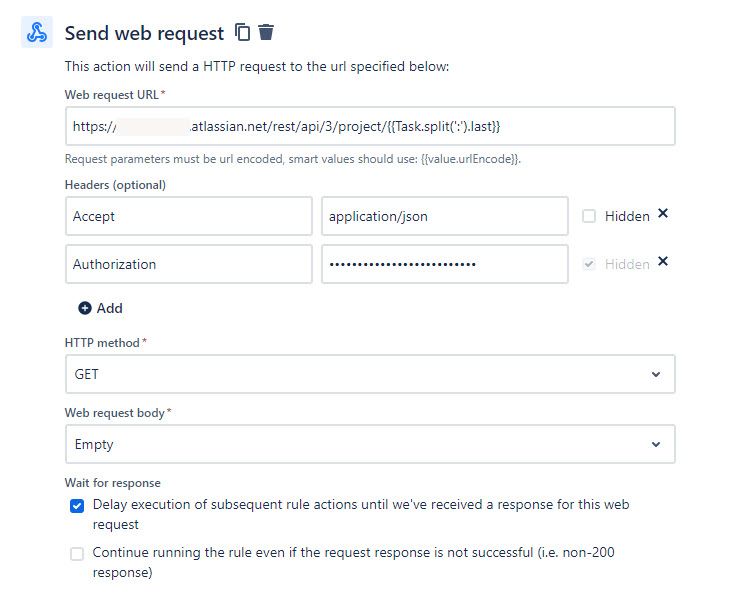Enable Continue running the rule checkbox

[77, 554]
